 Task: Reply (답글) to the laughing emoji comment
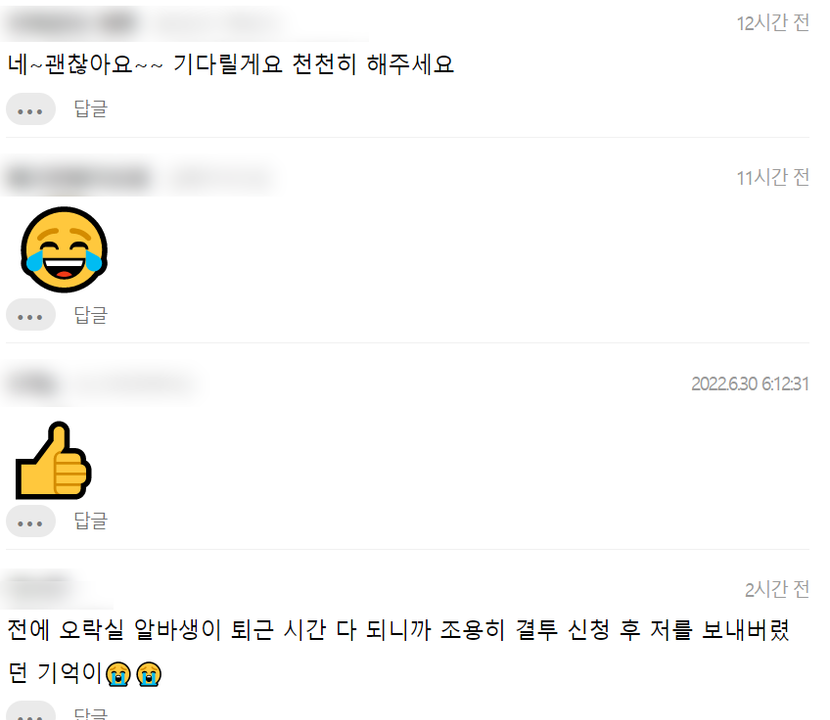[91, 315]
